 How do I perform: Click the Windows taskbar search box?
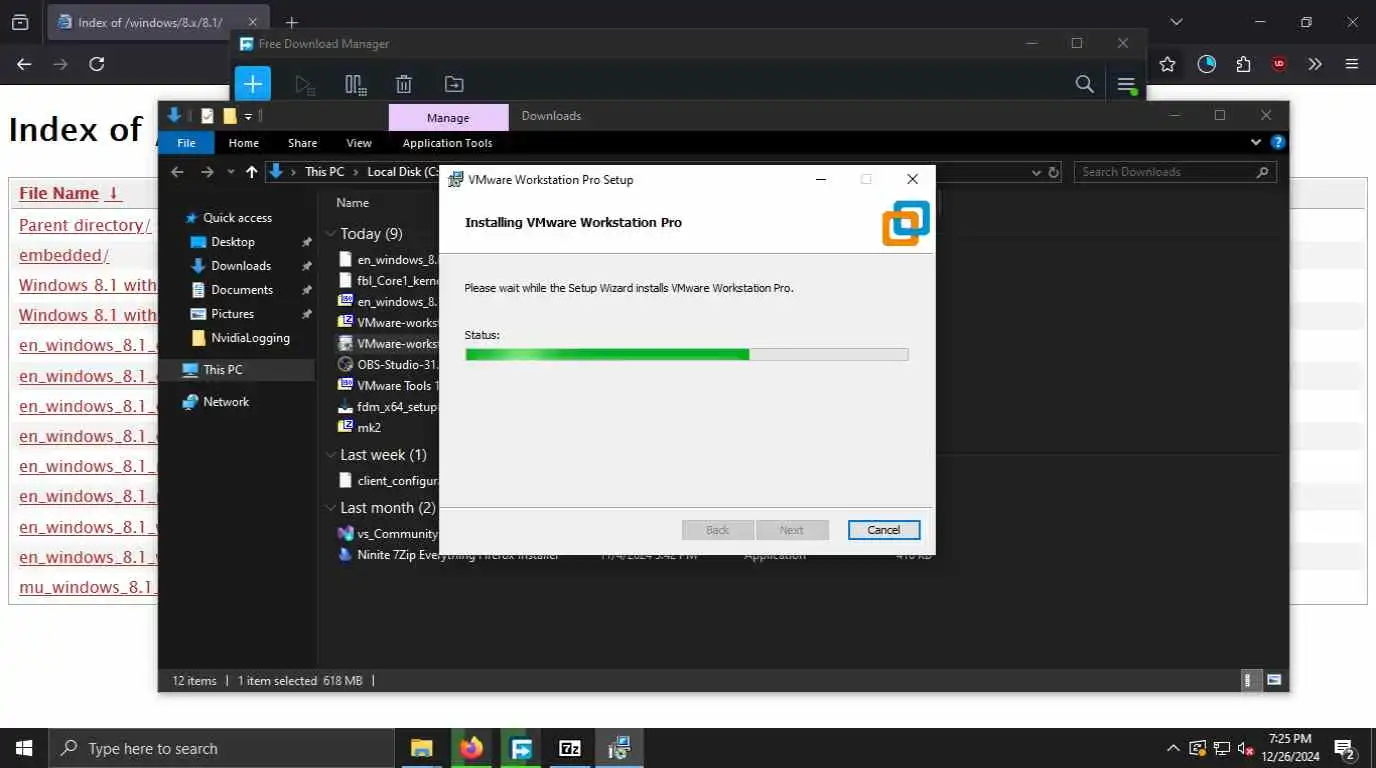tap(221, 748)
